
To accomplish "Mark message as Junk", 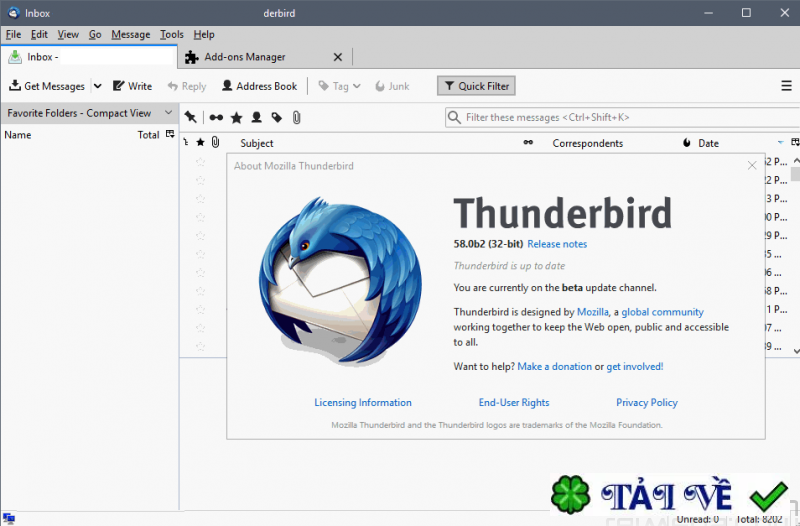I will pyautogui.click(x=392, y=86).
